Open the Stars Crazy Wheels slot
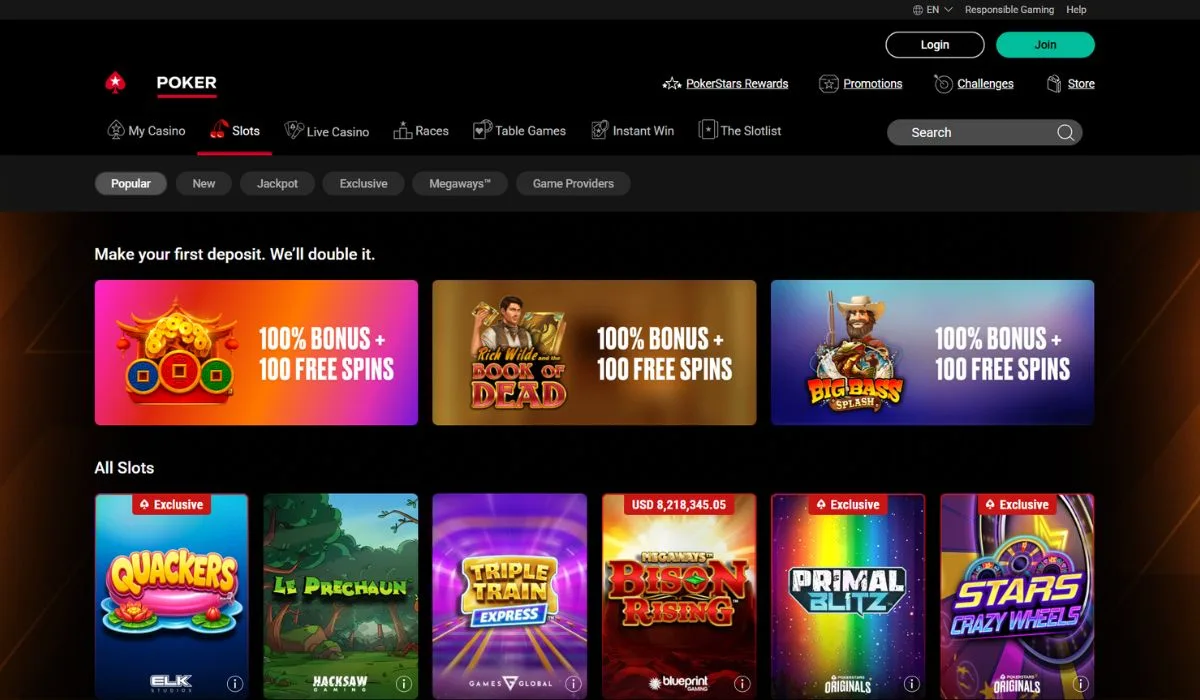Screen dimensions: 1200x700 (1017, 596)
